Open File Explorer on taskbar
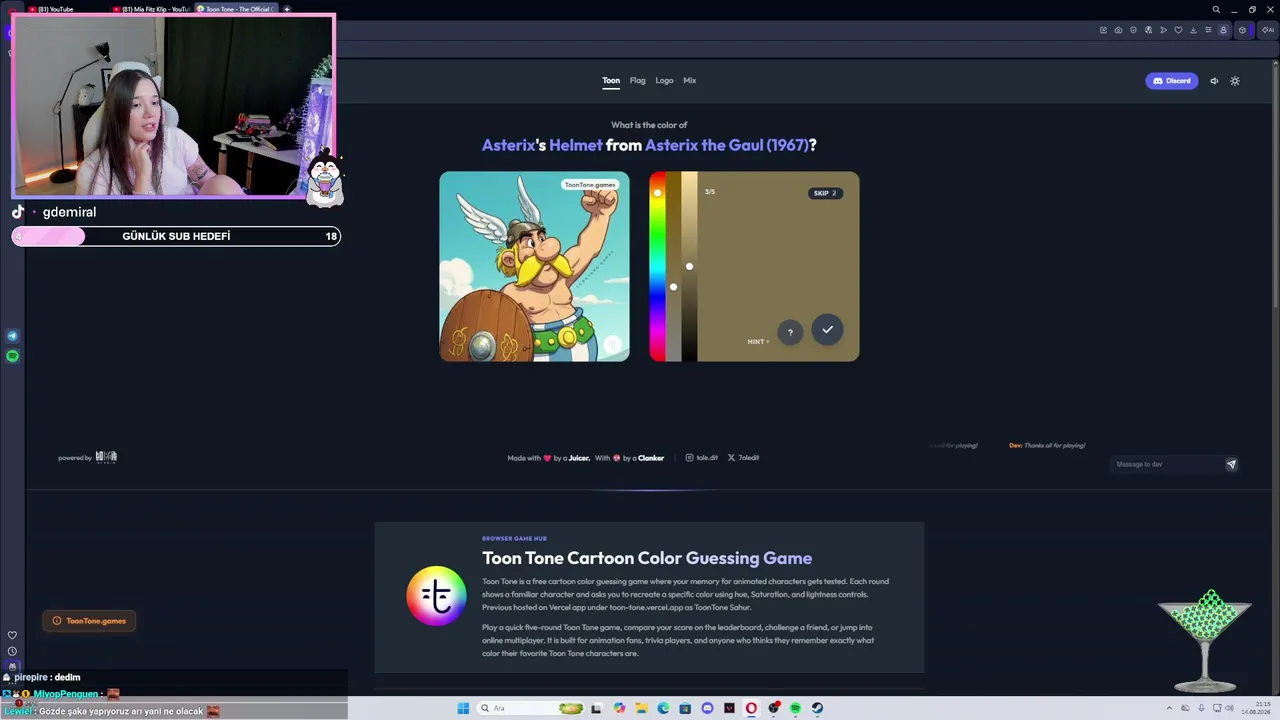 [x=641, y=708]
